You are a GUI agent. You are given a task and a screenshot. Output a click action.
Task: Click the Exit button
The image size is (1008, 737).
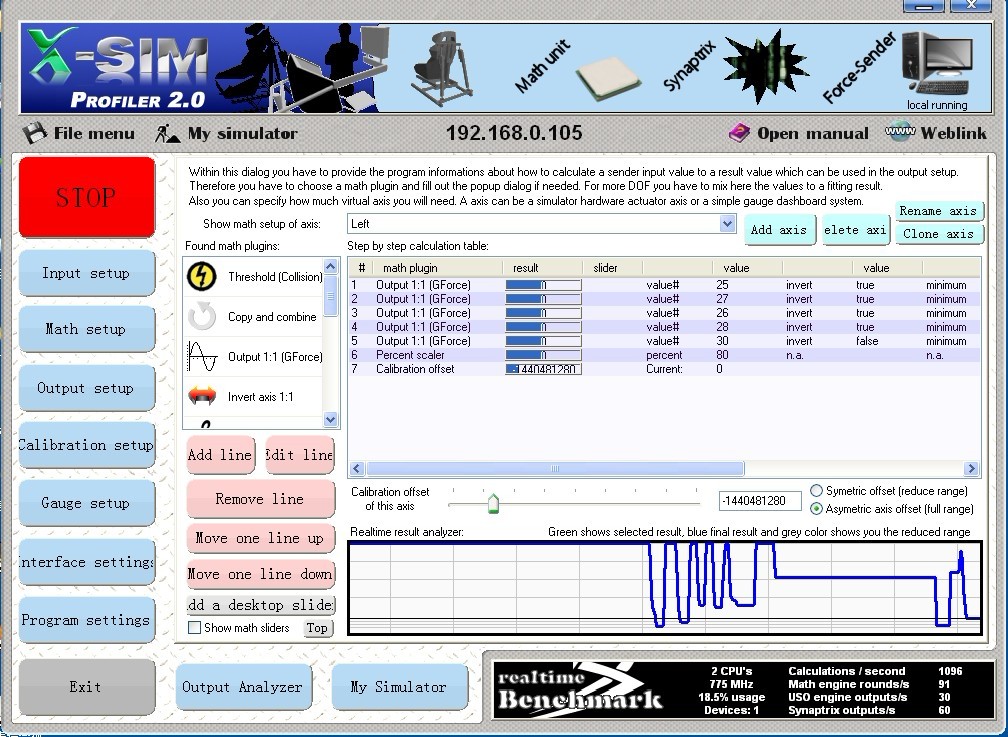[87, 687]
